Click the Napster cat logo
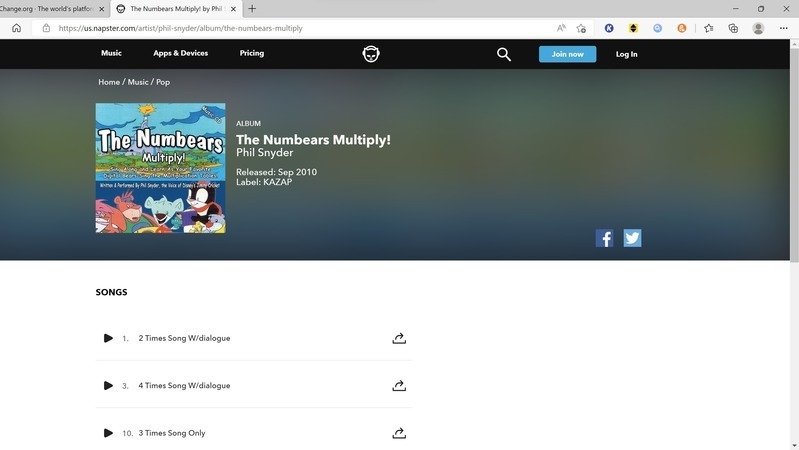Screen dimensions: 799x450 tap(371, 54)
